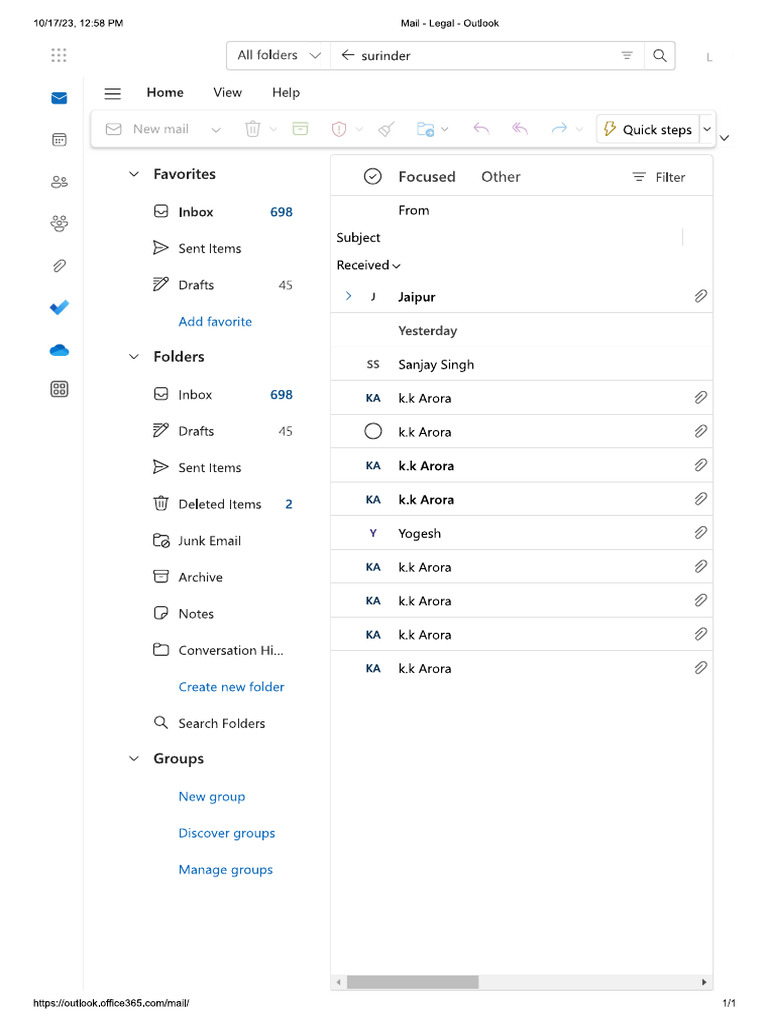768x1024 pixels.
Task: Collapse the Favorites section
Action: pyautogui.click(x=134, y=174)
